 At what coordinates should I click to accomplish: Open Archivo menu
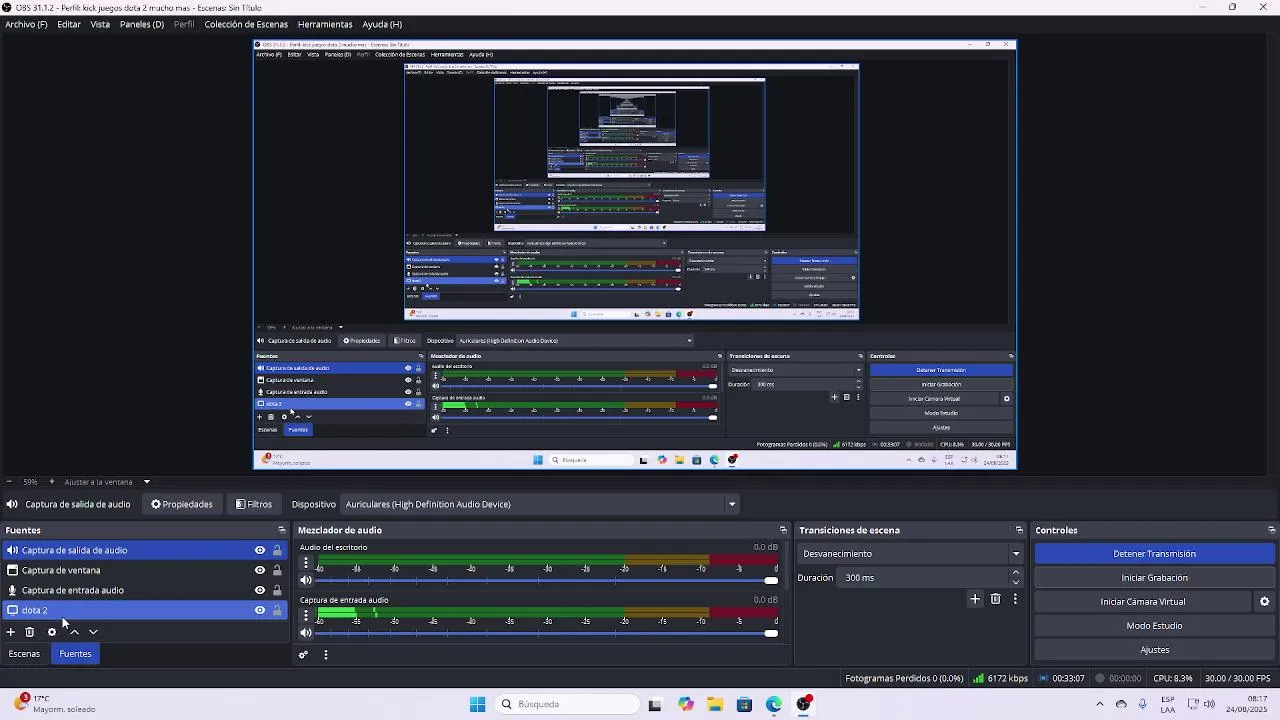26,24
